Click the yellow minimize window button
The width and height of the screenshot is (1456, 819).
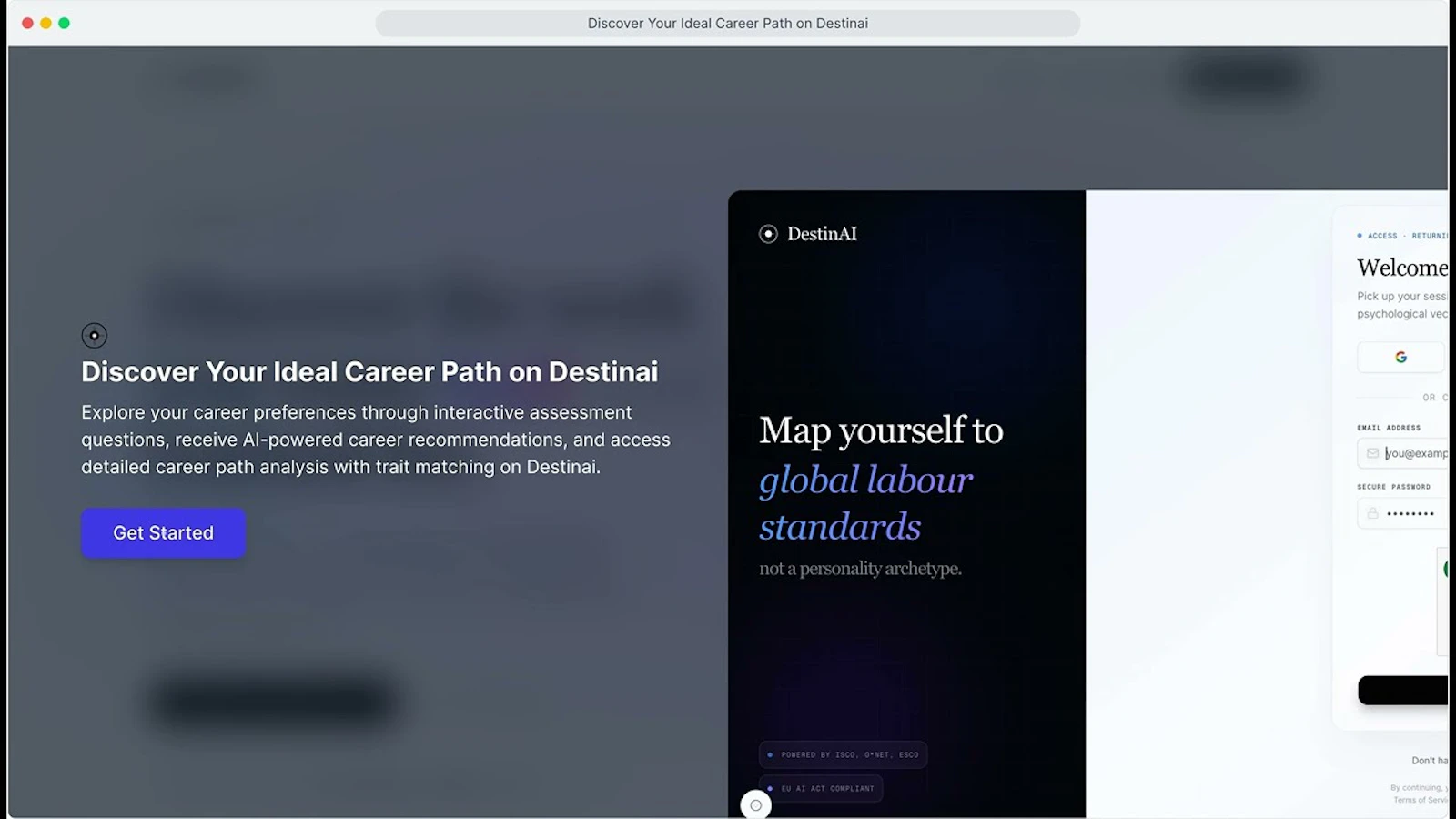coord(45,23)
